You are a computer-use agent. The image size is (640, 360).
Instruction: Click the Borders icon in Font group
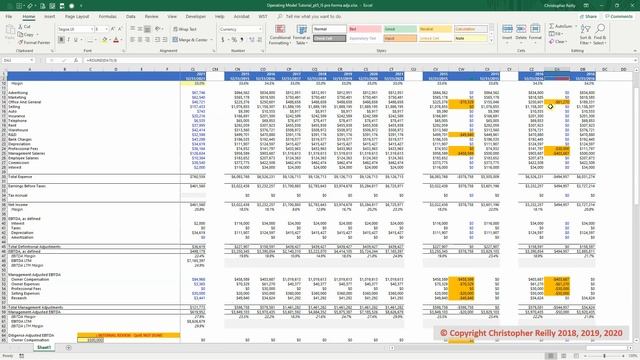pyautogui.click(x=91, y=40)
